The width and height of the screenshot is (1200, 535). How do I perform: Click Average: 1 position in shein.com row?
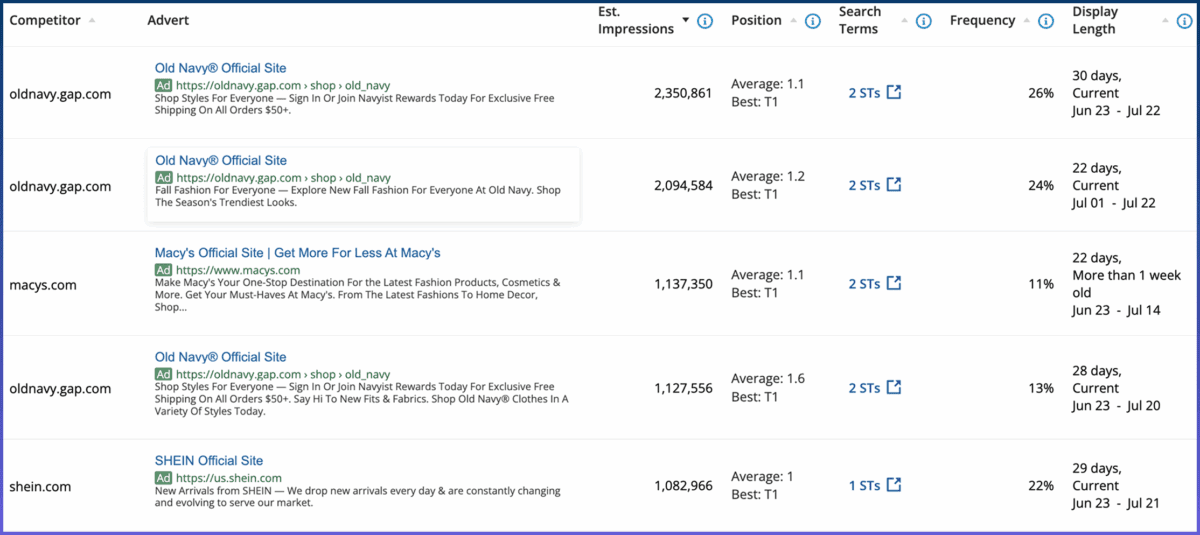tap(762, 477)
